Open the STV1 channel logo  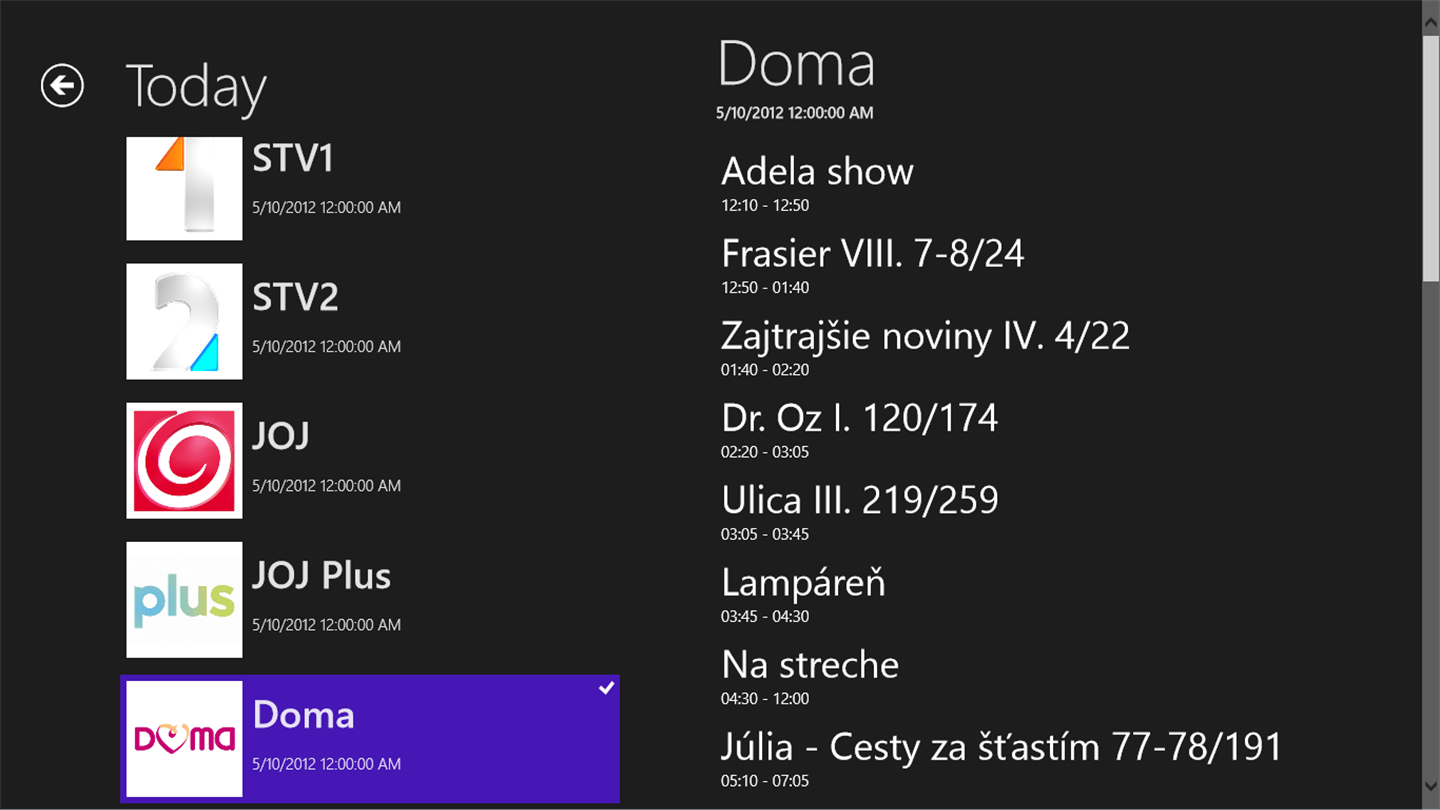(184, 188)
